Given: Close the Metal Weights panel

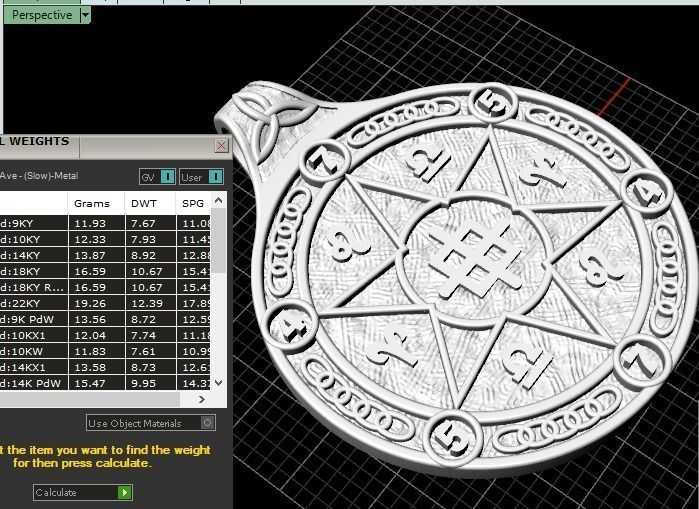Looking at the screenshot, I should tap(222, 146).
